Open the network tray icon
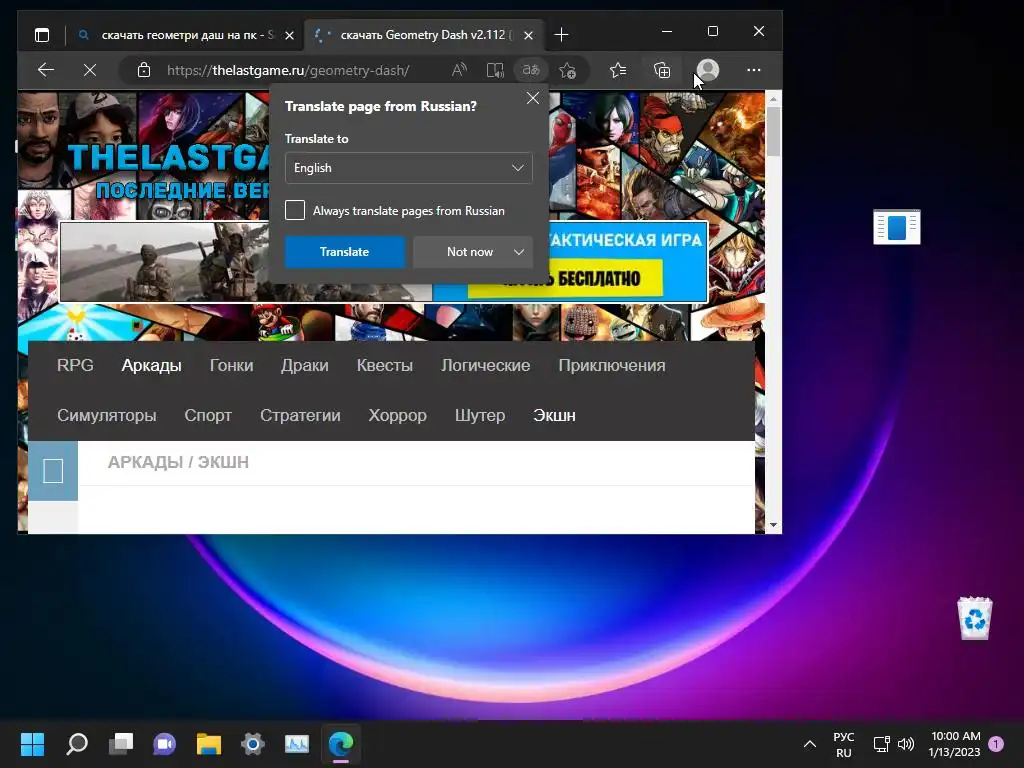The image size is (1024, 768). (x=881, y=744)
